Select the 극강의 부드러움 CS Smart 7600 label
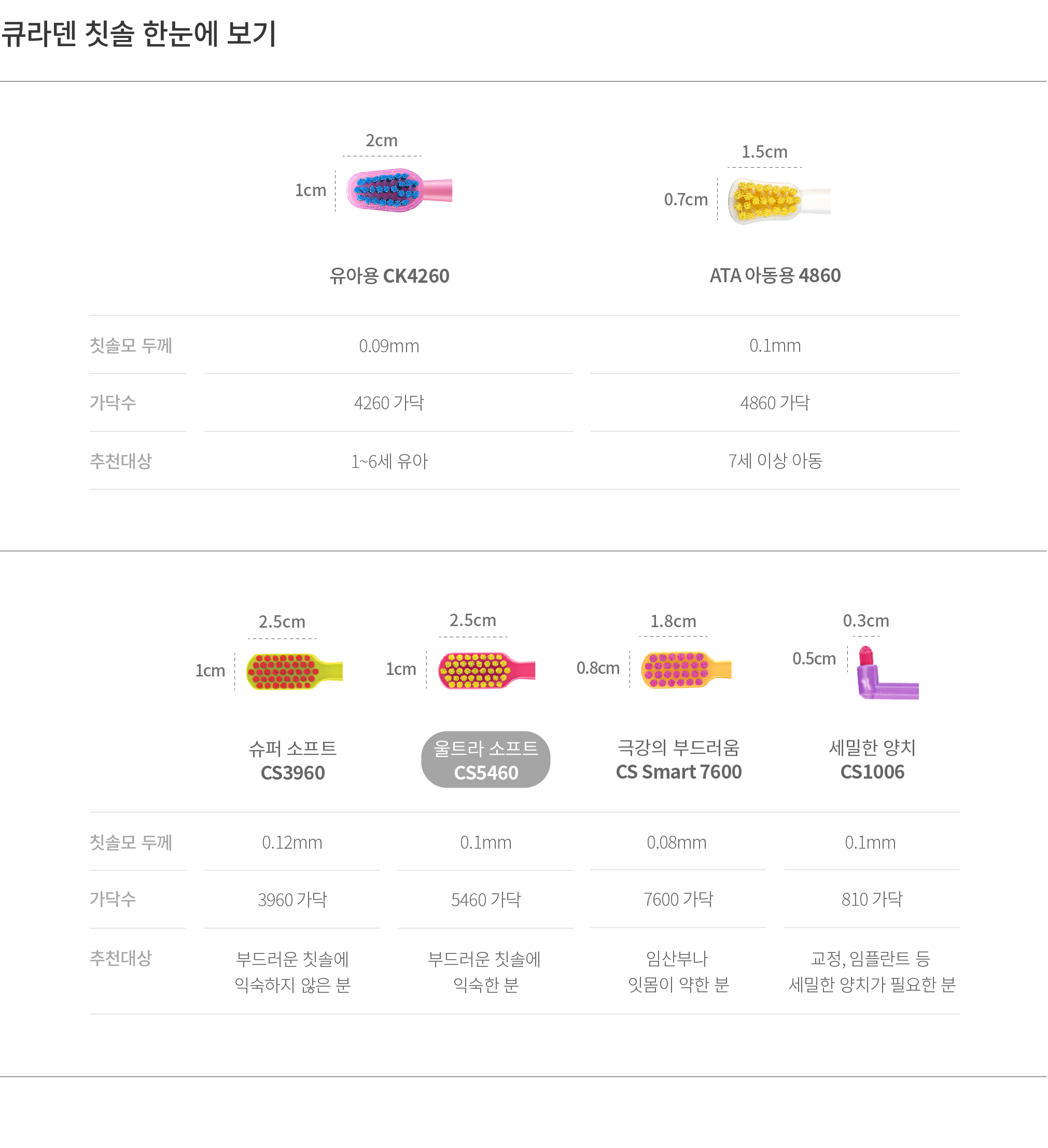 [679, 759]
